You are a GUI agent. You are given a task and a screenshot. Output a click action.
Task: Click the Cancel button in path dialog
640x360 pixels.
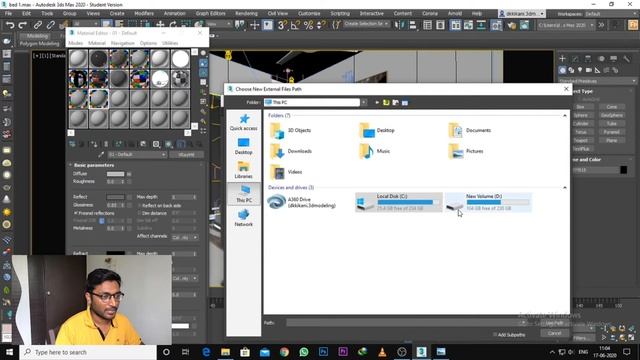point(554,333)
